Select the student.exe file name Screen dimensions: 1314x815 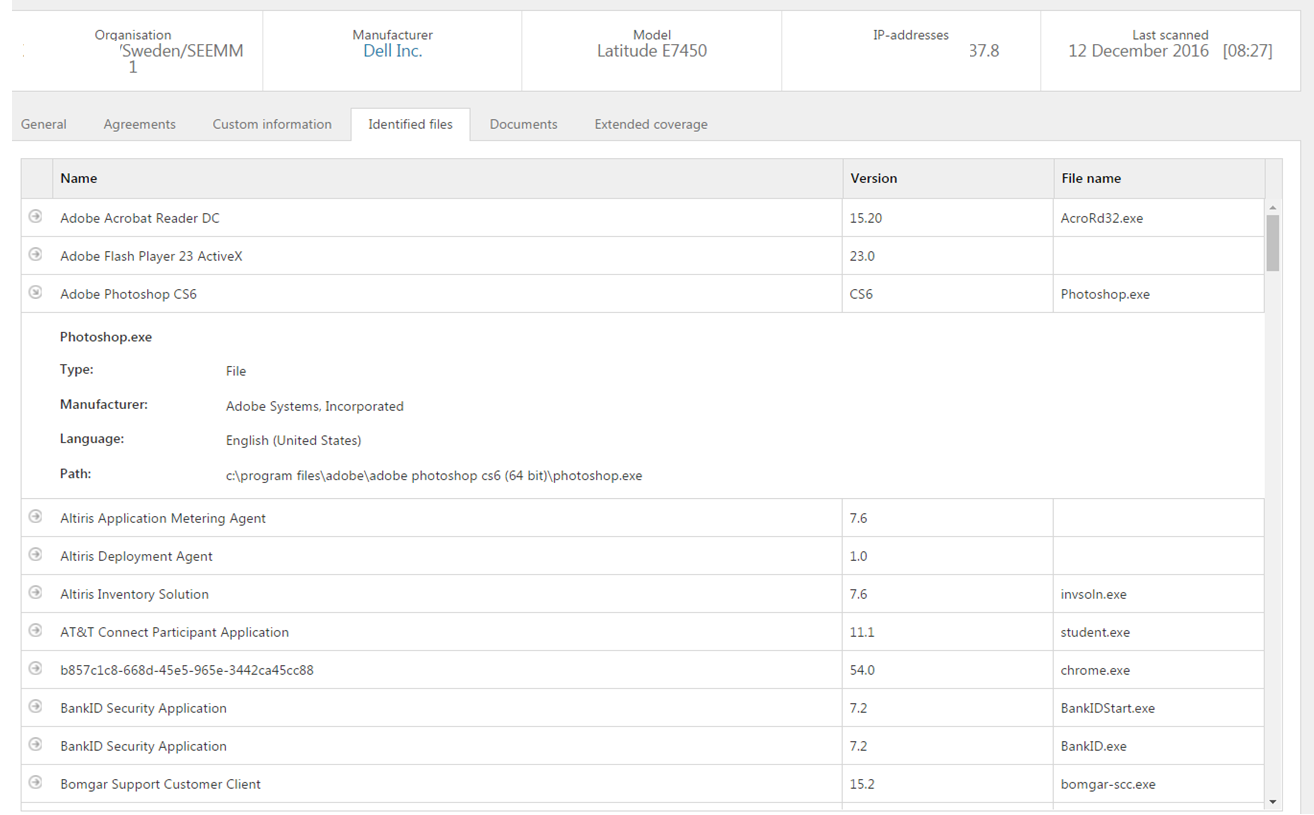pos(1096,632)
